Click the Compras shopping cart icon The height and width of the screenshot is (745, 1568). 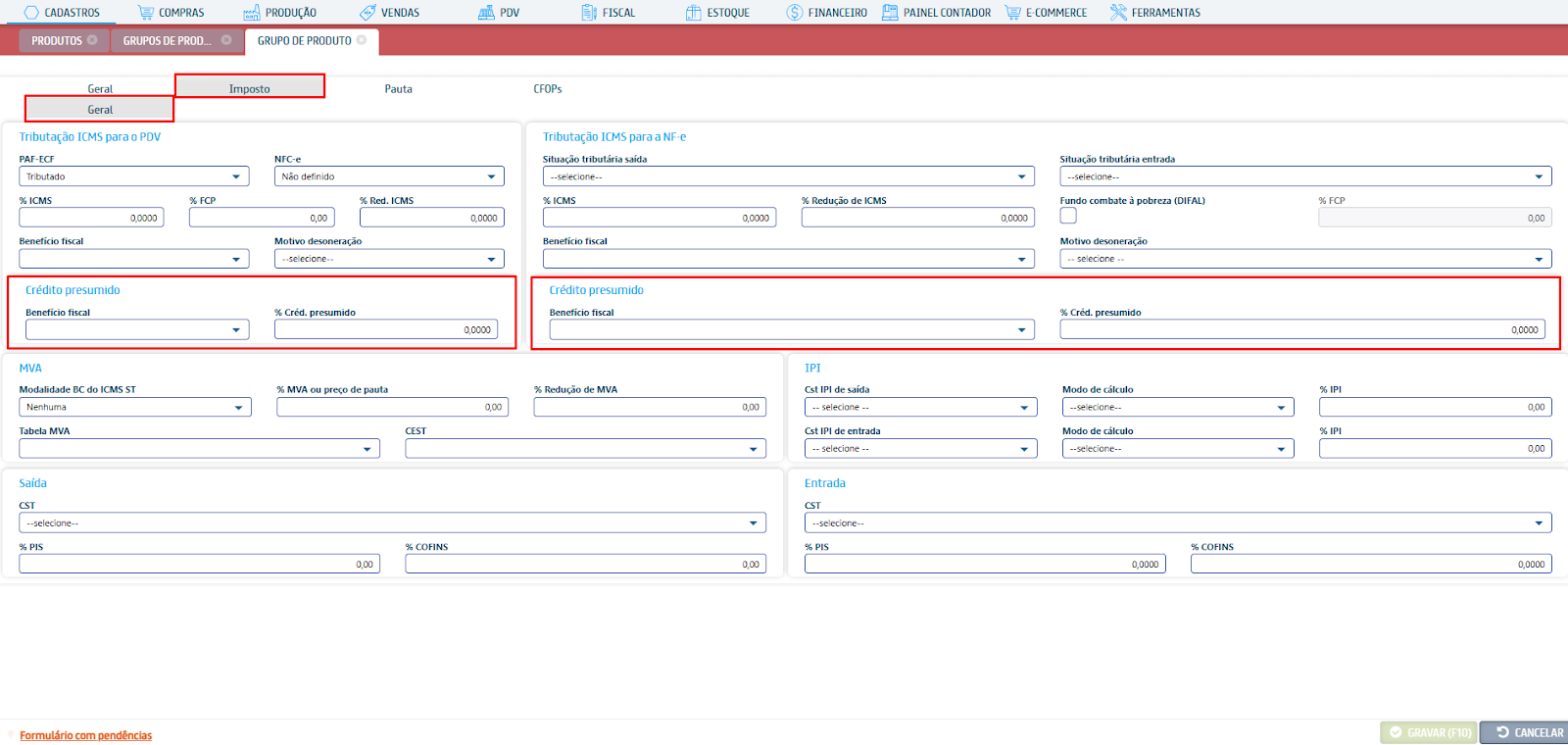pyautogui.click(x=146, y=13)
